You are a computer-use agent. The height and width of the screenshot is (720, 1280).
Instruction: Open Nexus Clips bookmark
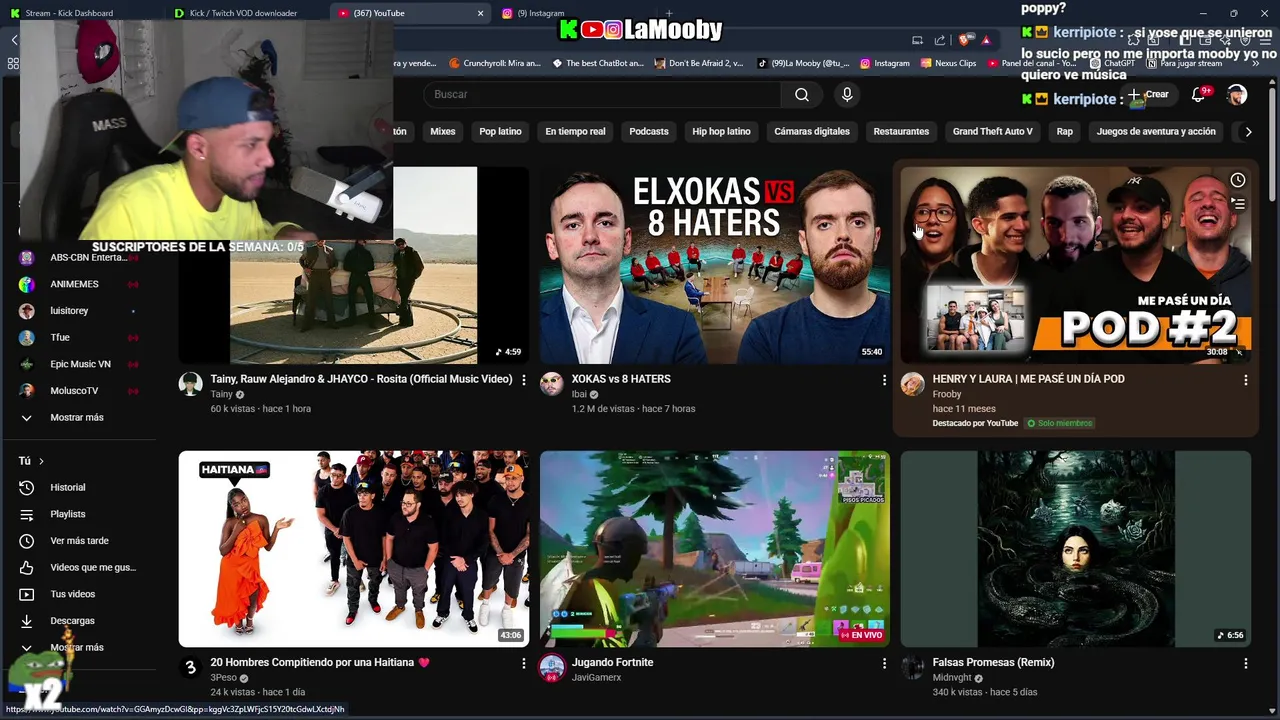click(x=948, y=63)
